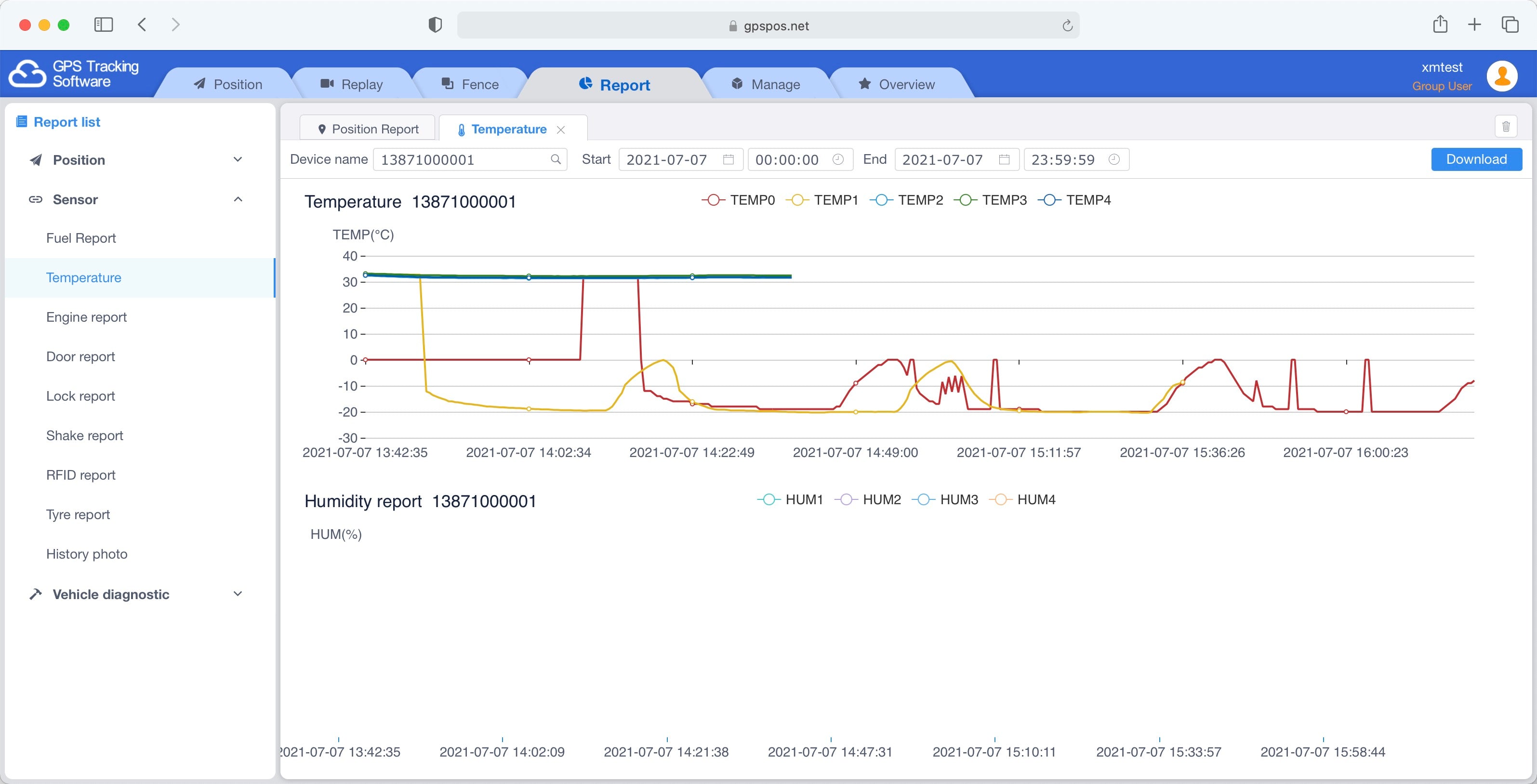The width and height of the screenshot is (1537, 784).
Task: Open Fuel Report from sidebar
Action: click(x=81, y=238)
